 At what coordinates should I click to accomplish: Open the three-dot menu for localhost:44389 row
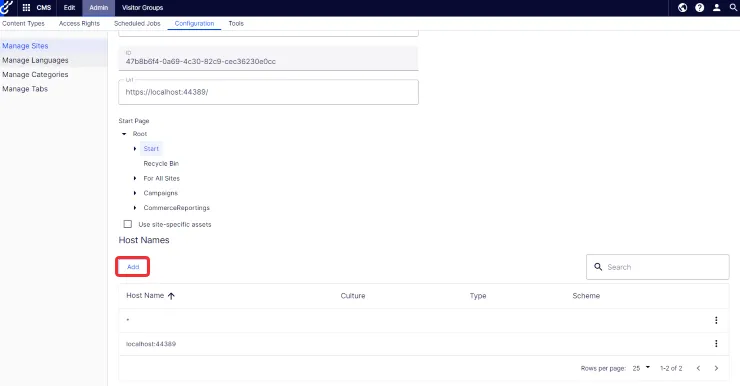coord(716,344)
